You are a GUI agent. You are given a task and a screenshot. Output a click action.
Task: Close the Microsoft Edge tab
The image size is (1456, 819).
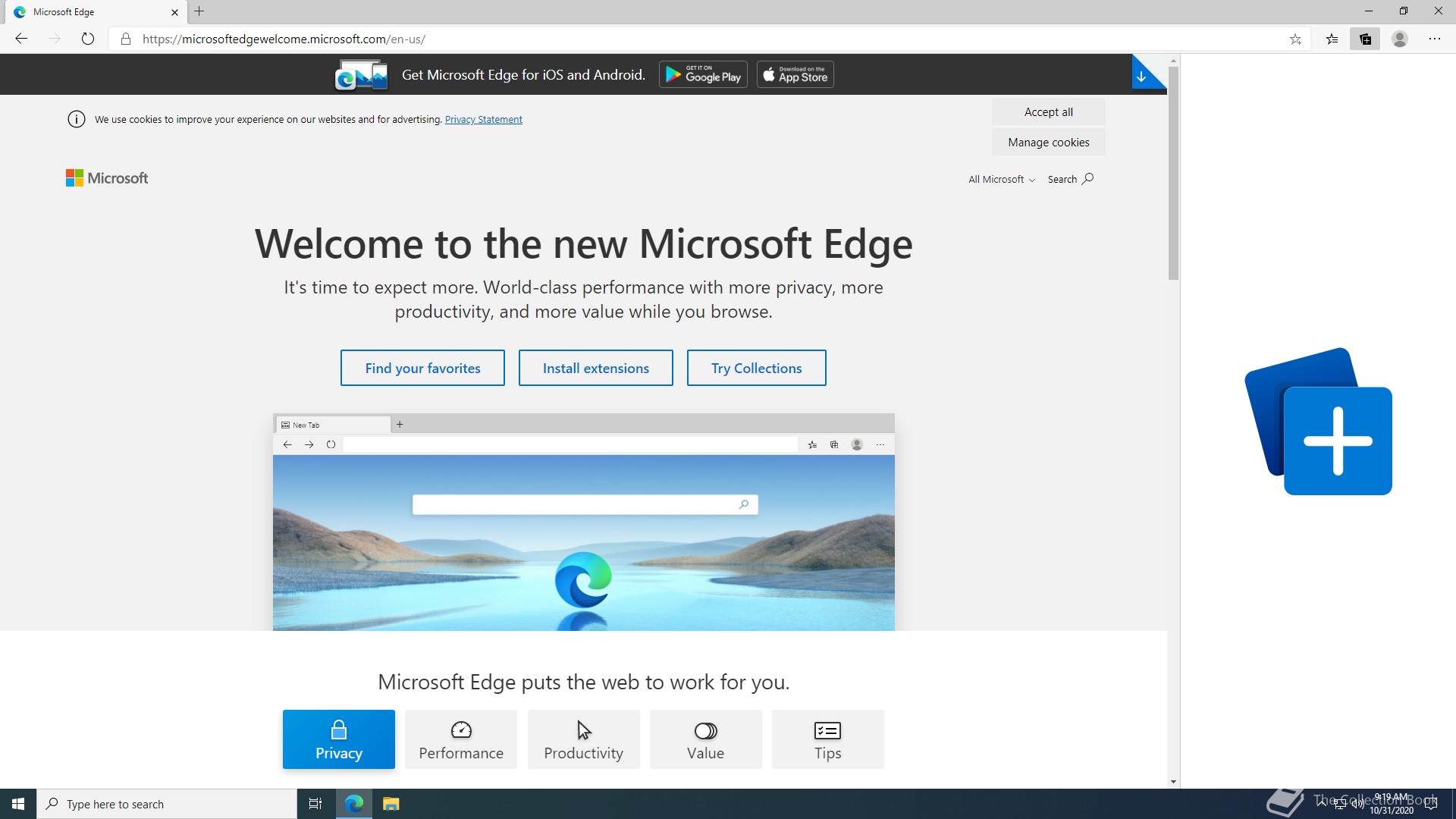click(x=174, y=12)
